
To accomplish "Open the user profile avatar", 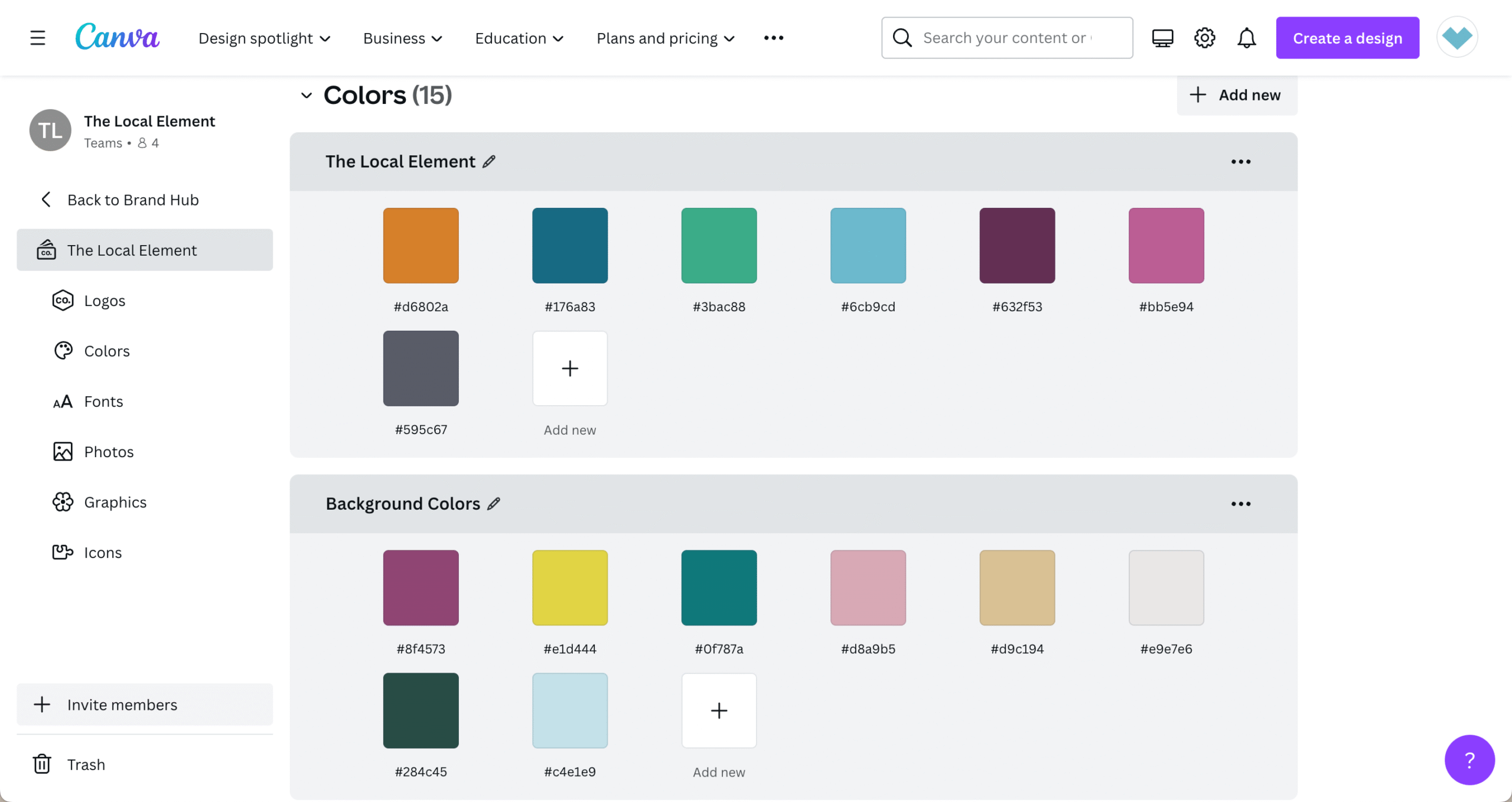I will coord(1456,38).
